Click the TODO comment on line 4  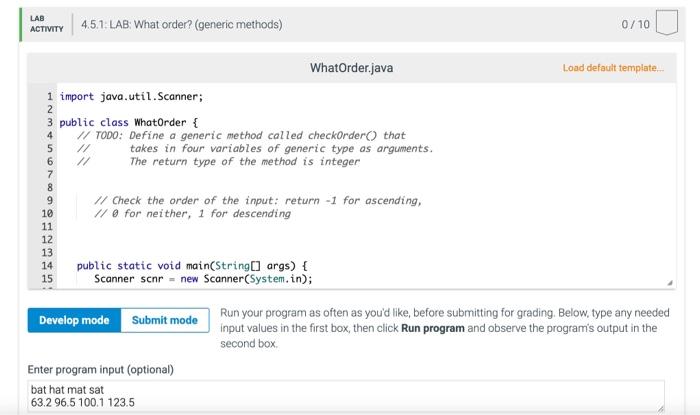pos(241,136)
